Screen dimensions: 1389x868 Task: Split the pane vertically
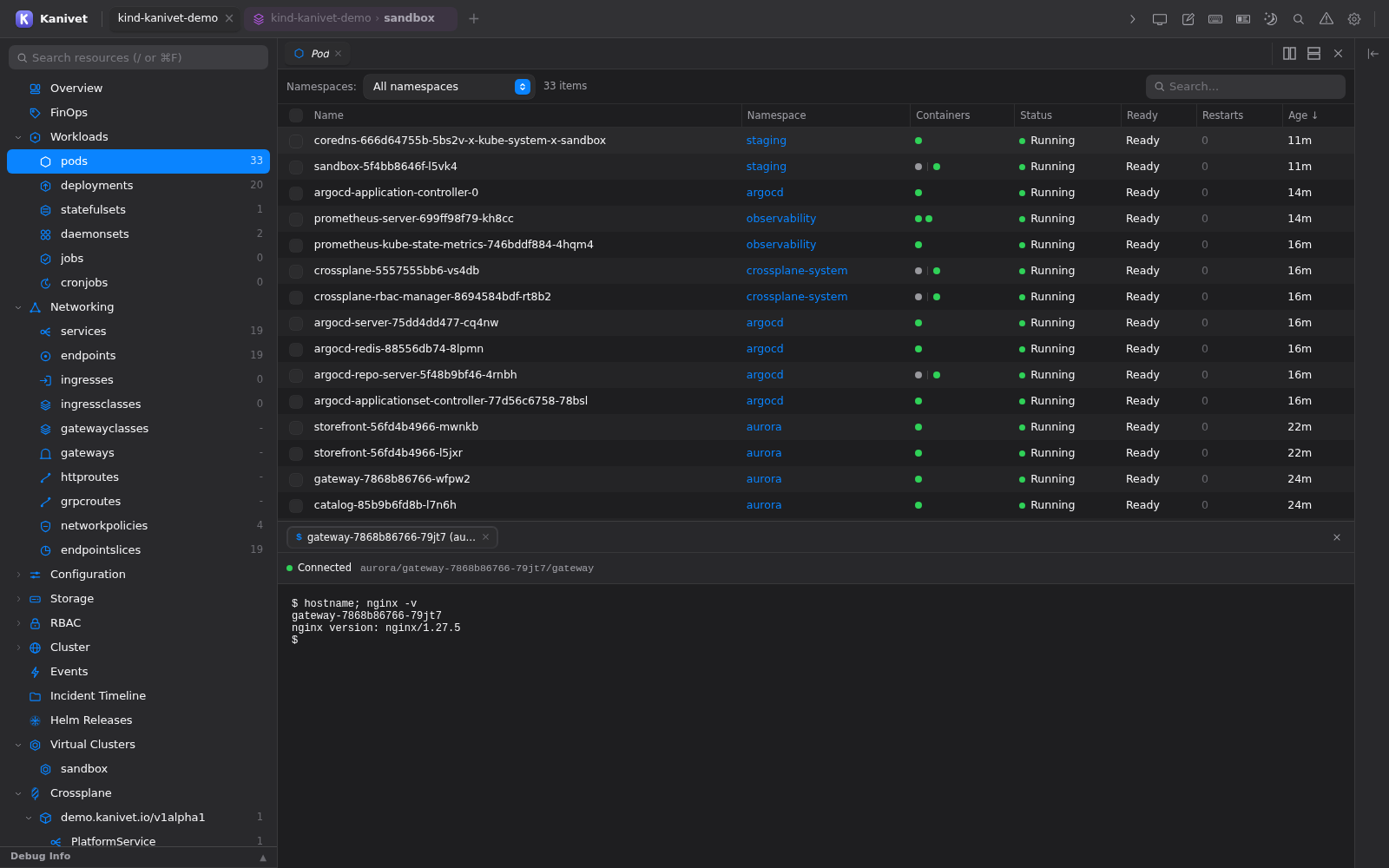[1289, 54]
